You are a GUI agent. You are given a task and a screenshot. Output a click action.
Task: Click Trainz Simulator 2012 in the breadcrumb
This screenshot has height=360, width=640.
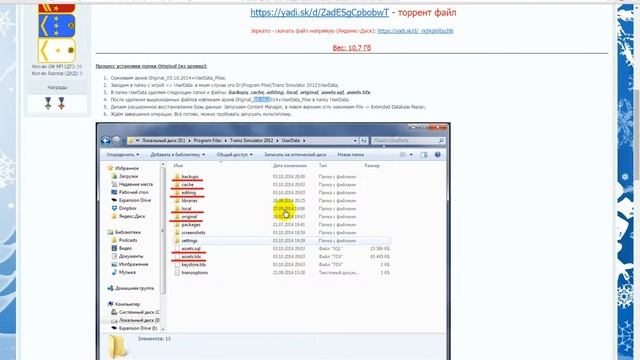pyautogui.click(x=251, y=140)
